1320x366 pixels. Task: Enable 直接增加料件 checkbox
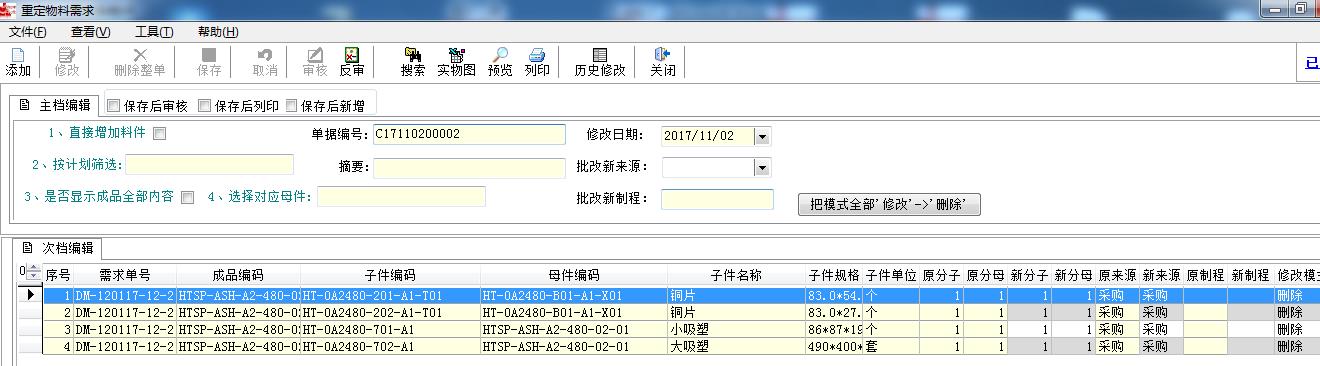pyautogui.click(x=160, y=133)
